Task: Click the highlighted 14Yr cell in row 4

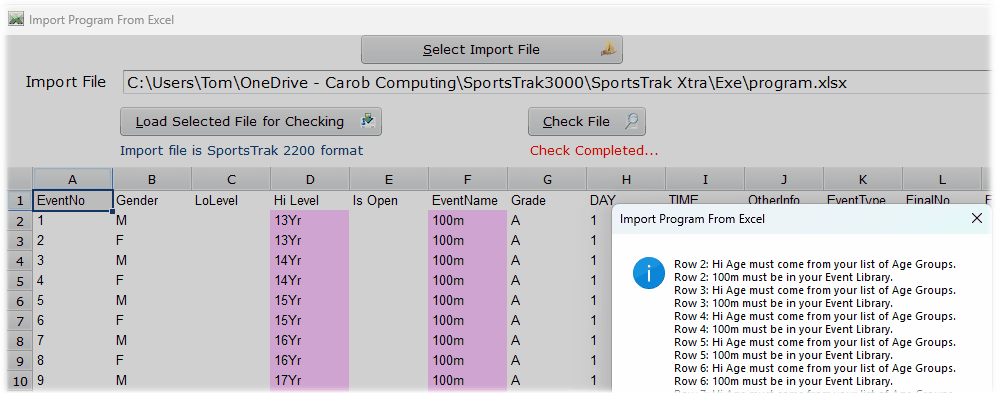Action: click(x=309, y=261)
